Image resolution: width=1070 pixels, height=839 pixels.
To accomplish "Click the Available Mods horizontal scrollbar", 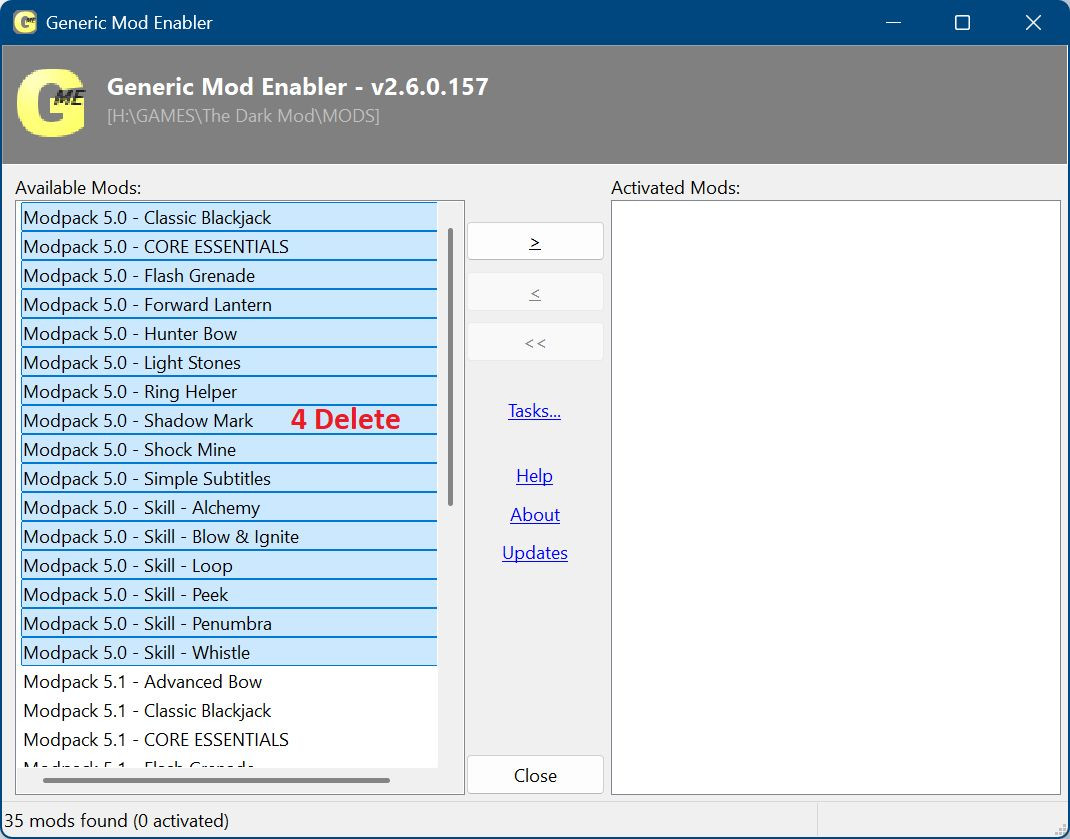I will [x=216, y=780].
